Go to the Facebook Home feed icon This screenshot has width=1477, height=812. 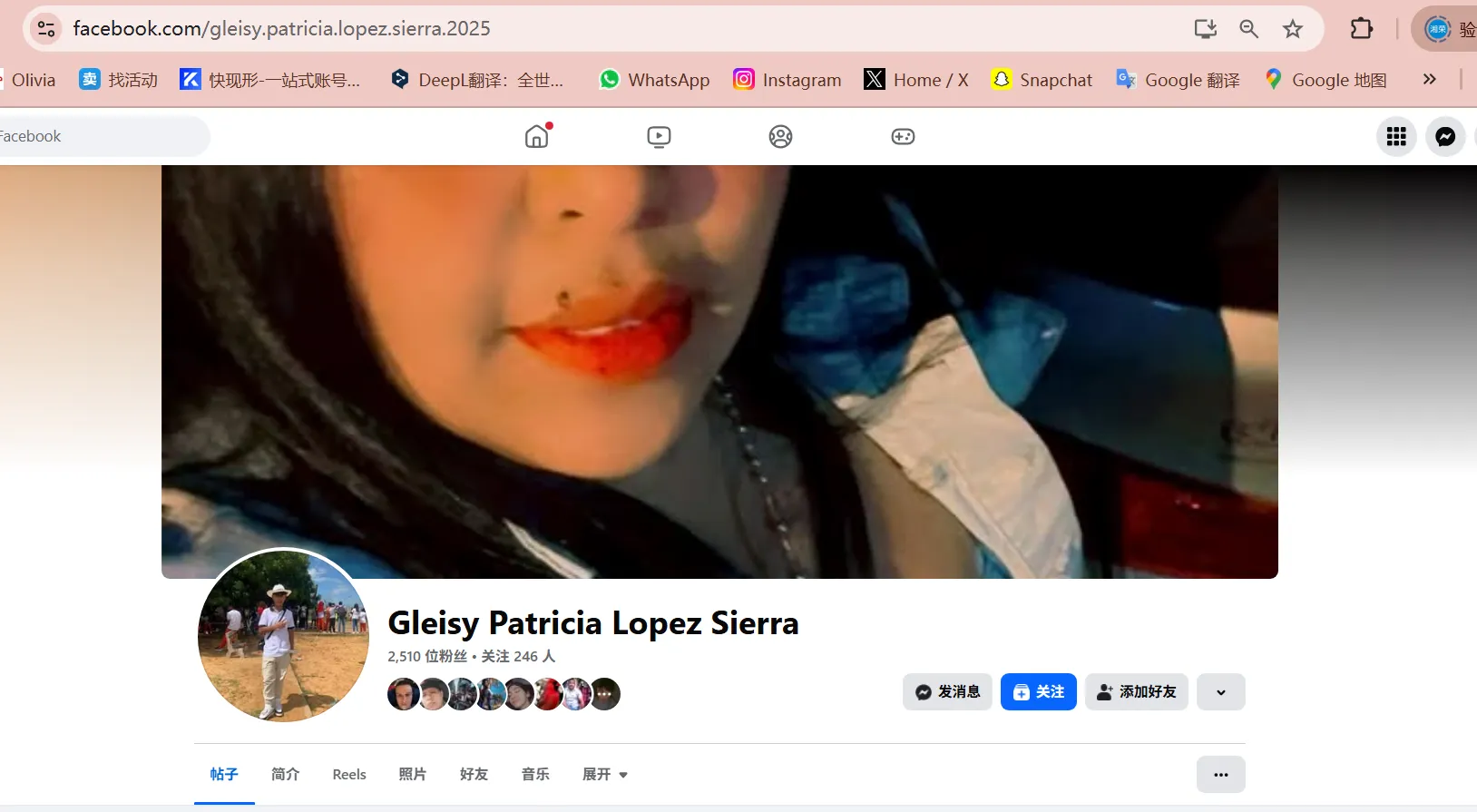537,136
